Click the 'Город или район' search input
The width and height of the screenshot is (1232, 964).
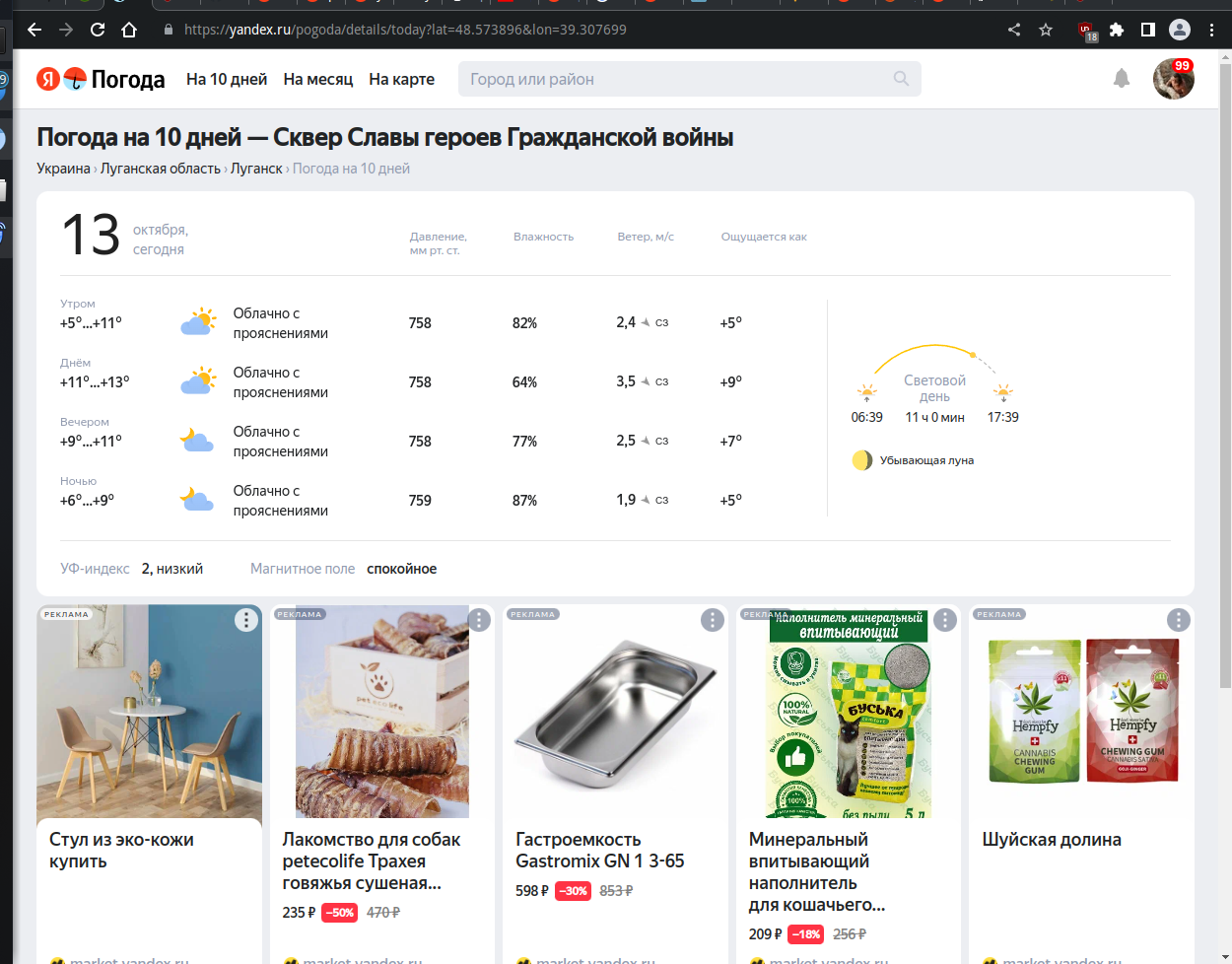coord(641,78)
